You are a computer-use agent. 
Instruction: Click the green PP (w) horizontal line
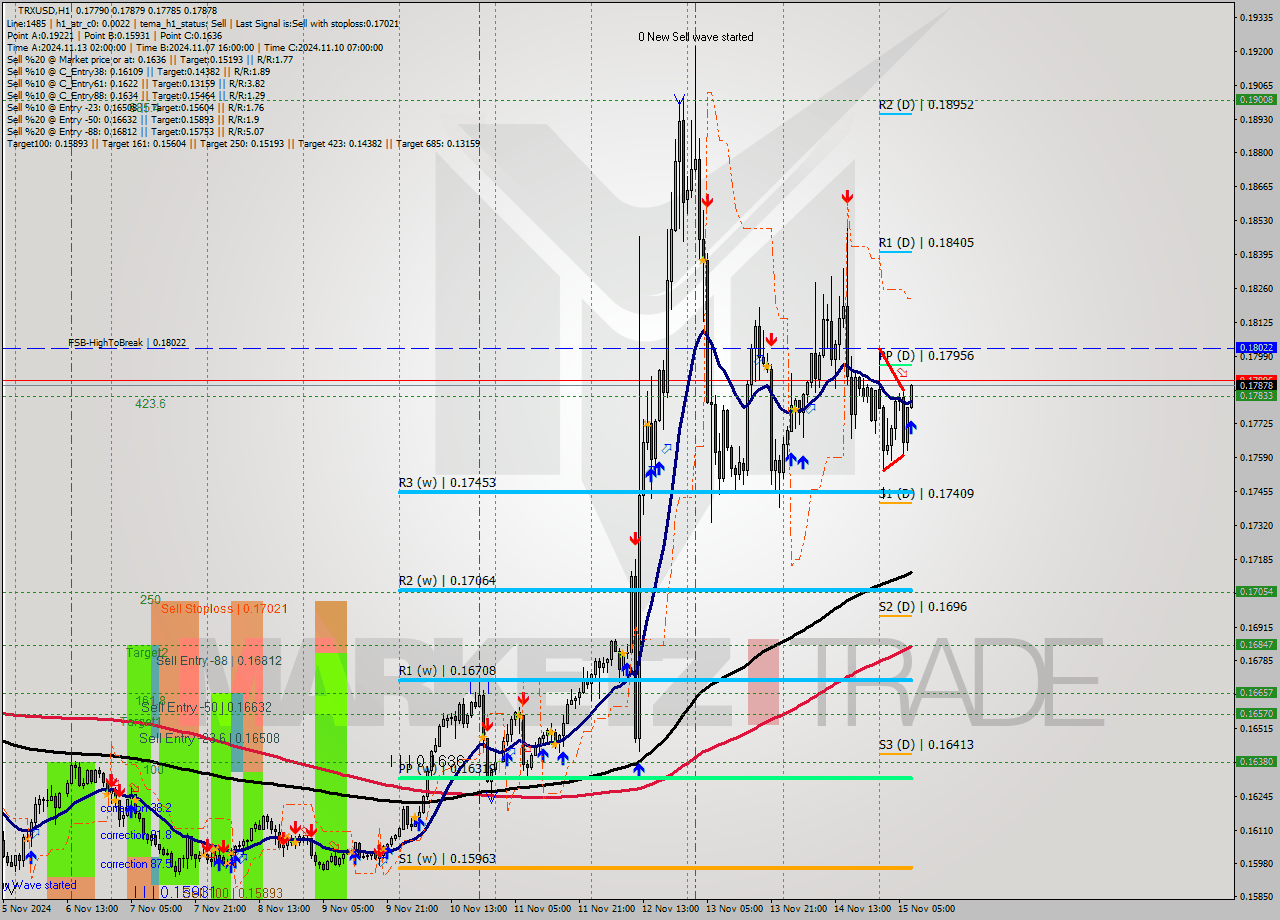(x=655, y=777)
